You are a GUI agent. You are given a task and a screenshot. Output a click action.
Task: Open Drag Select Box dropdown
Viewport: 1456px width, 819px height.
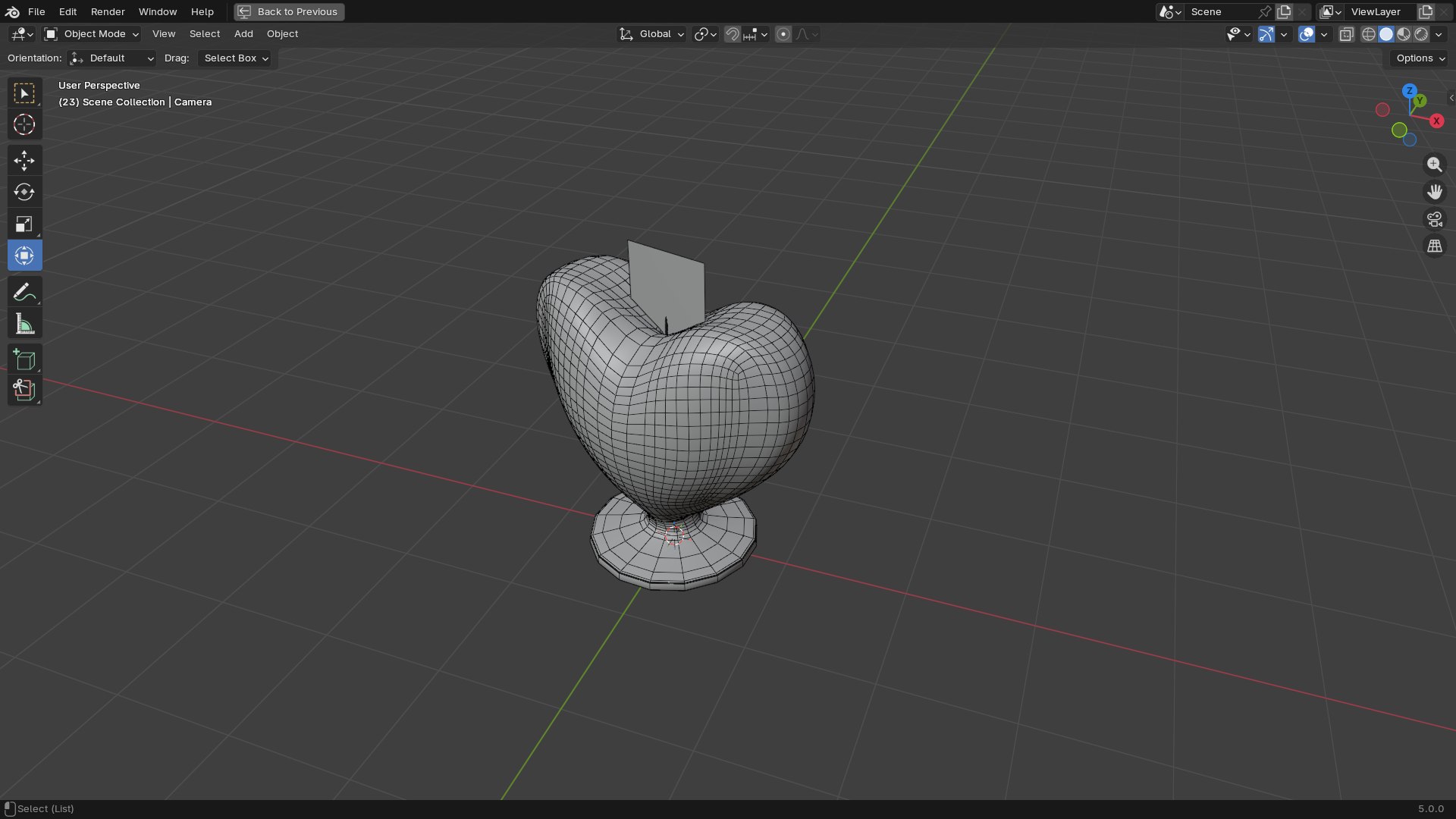(234, 58)
